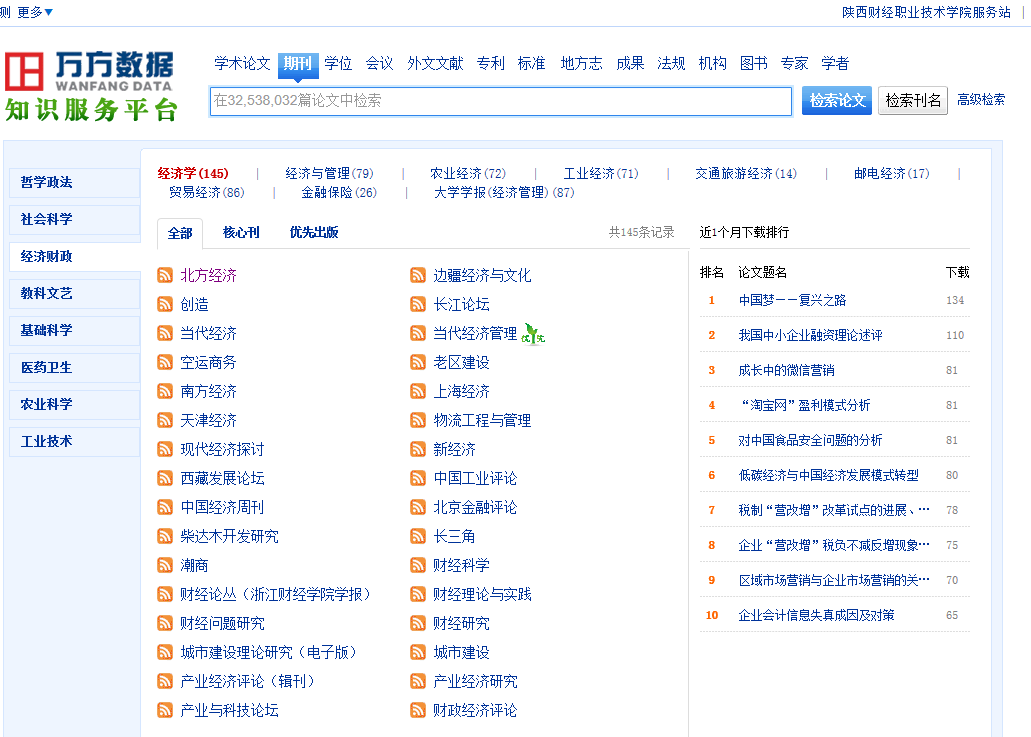1031x737 pixels.
Task: Click RSS icon beside 上海经济
Action: pyautogui.click(x=418, y=391)
